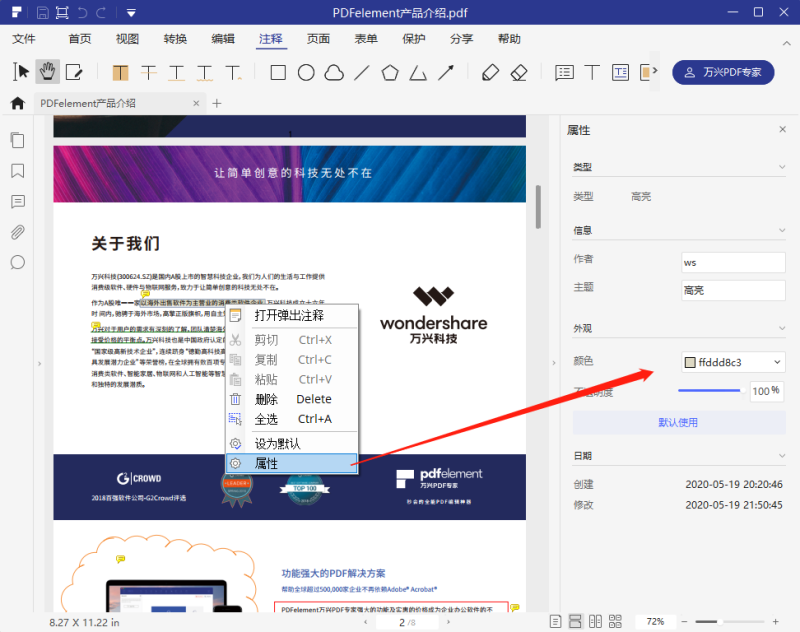
Task: Open the Bookmarks panel in left sidebar
Action: click(x=17, y=171)
